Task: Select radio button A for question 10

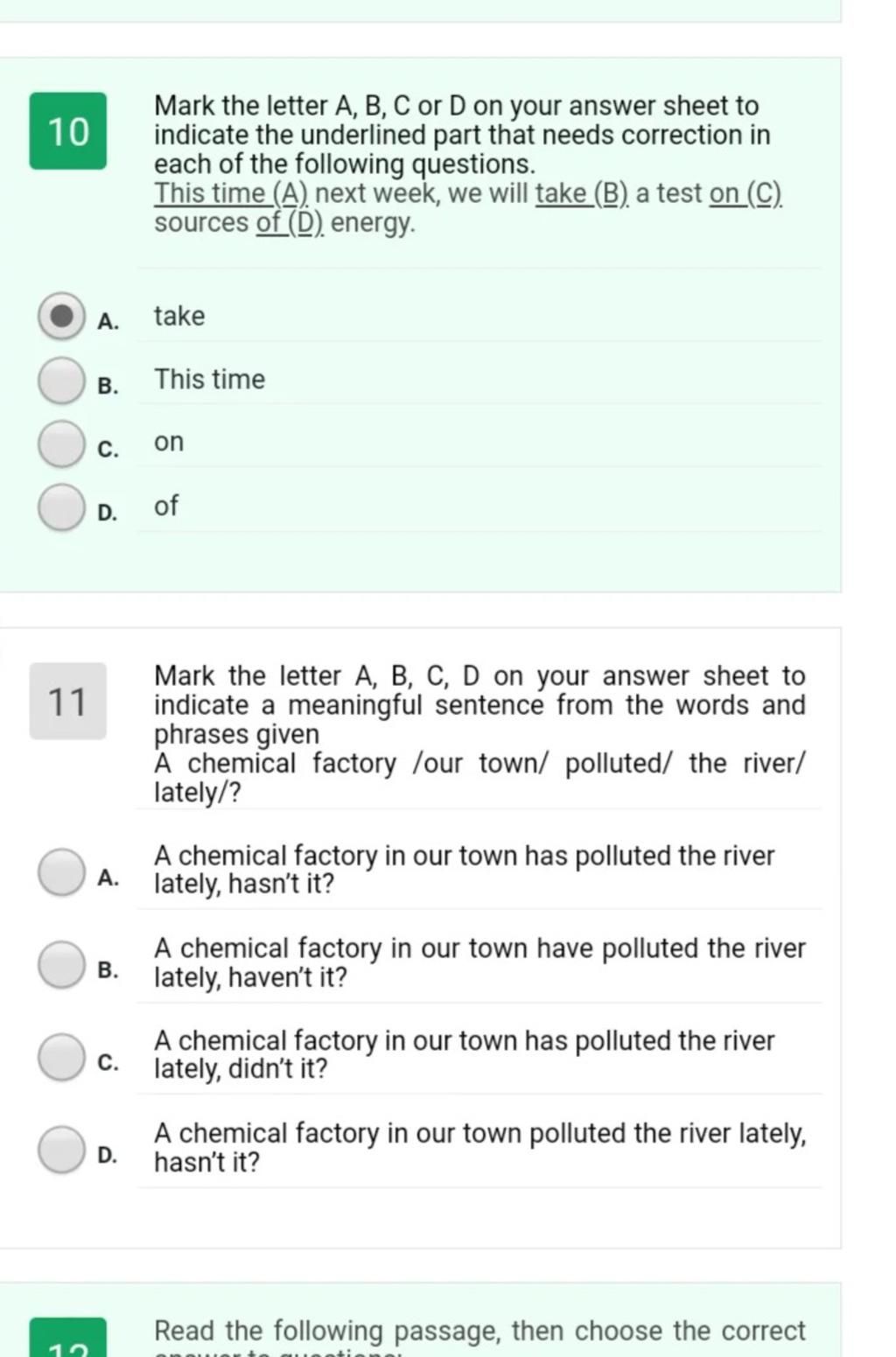Action: (61, 316)
